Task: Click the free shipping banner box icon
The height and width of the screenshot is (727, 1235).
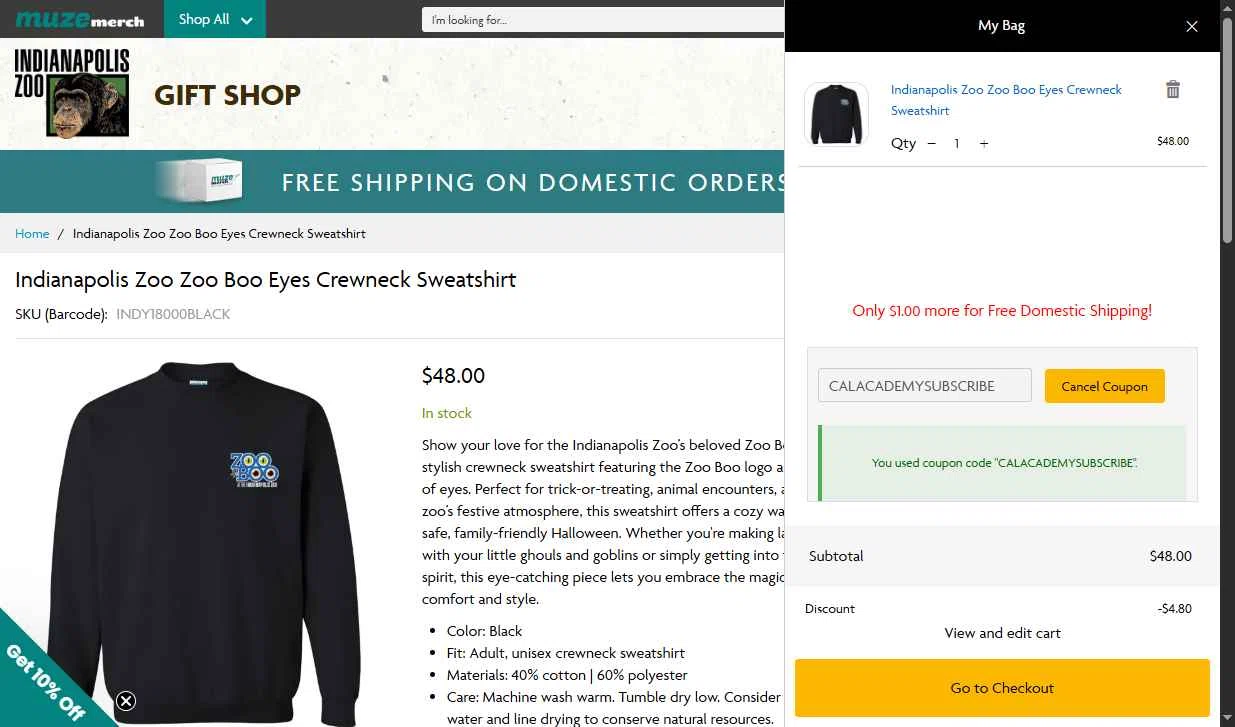Action: click(205, 181)
